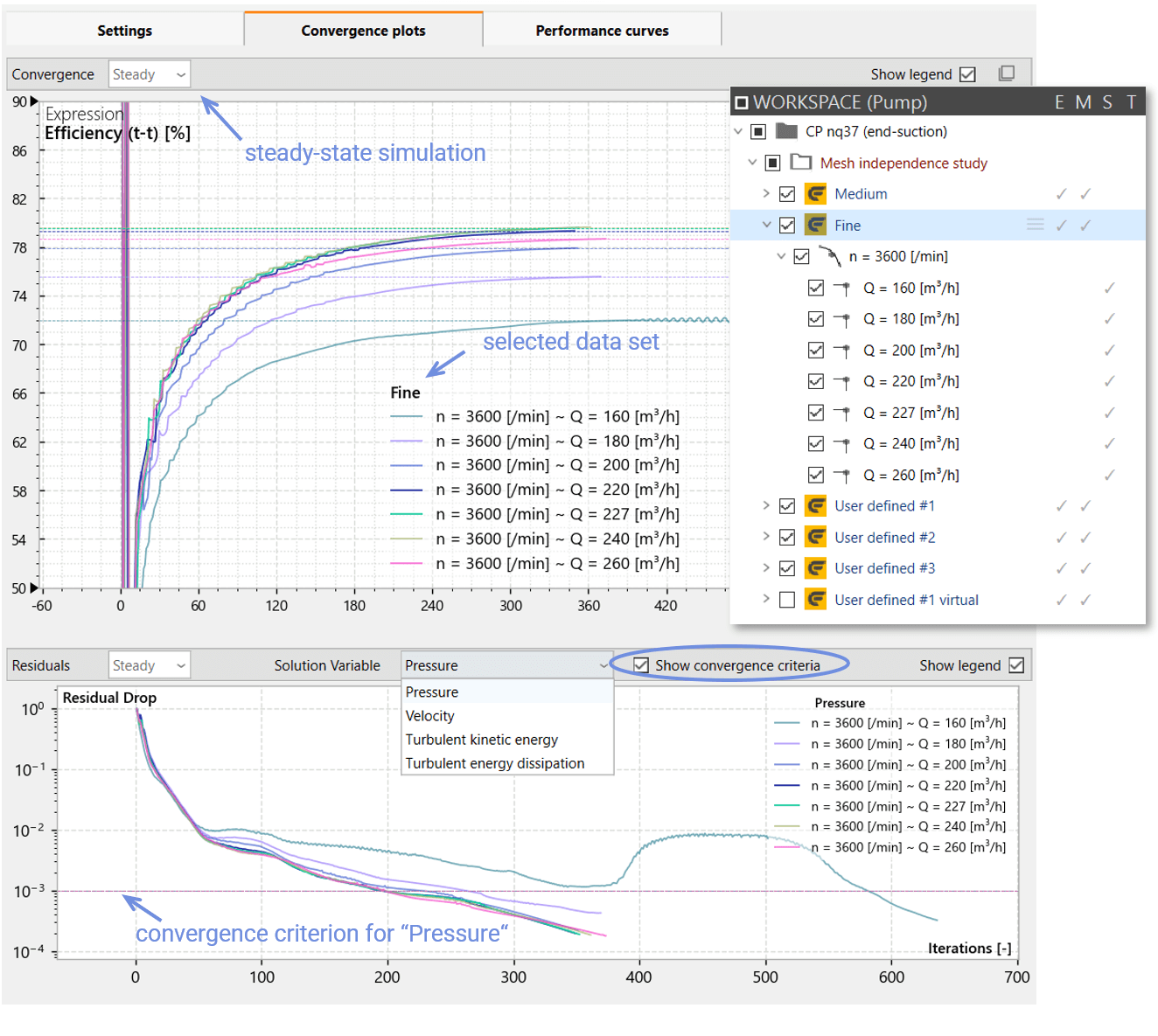Viewport: 1158px width, 1036px height.
Task: Click the Q = 227 operating point icon
Action: pos(842,413)
